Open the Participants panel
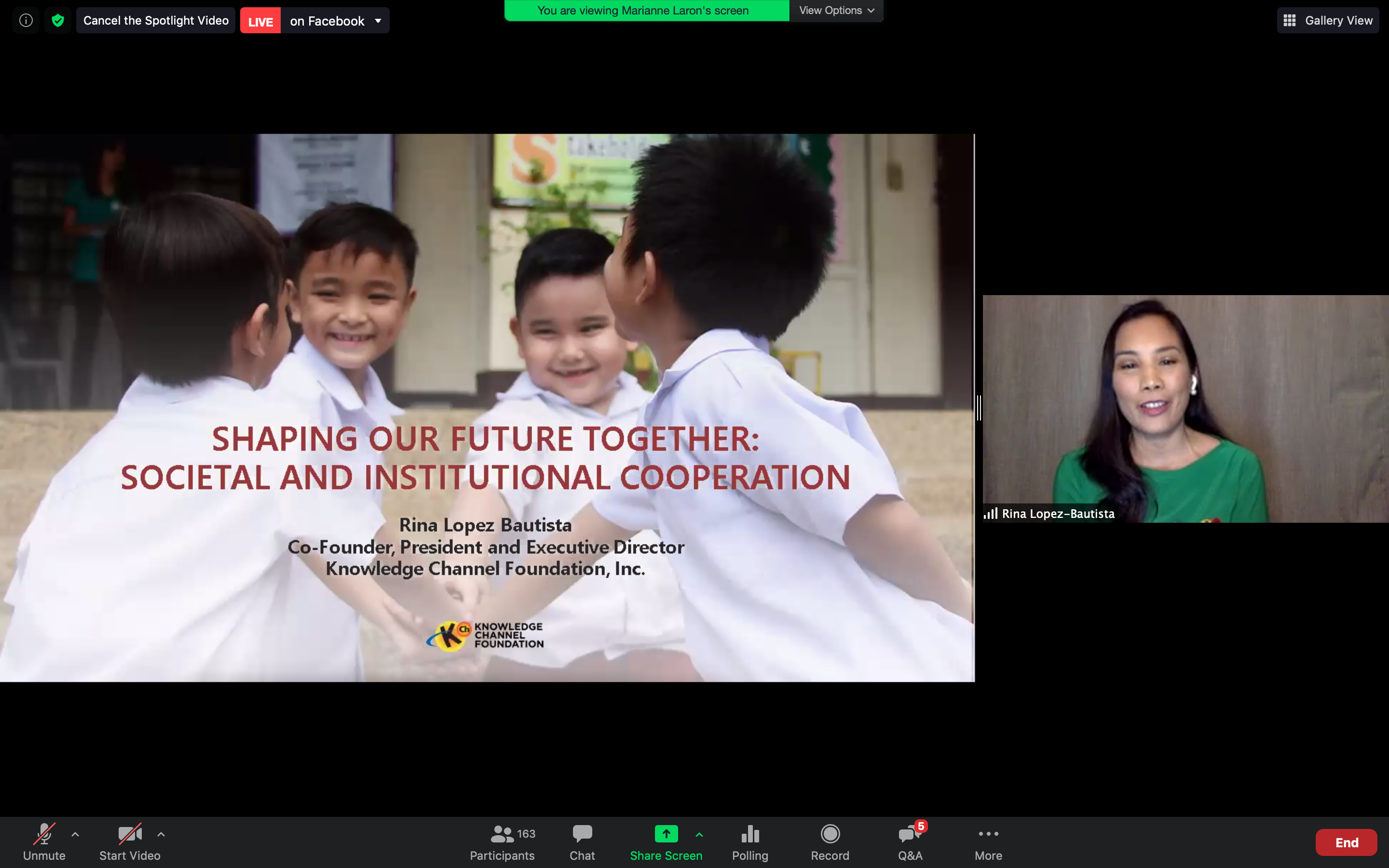1389x868 pixels. pos(502,841)
